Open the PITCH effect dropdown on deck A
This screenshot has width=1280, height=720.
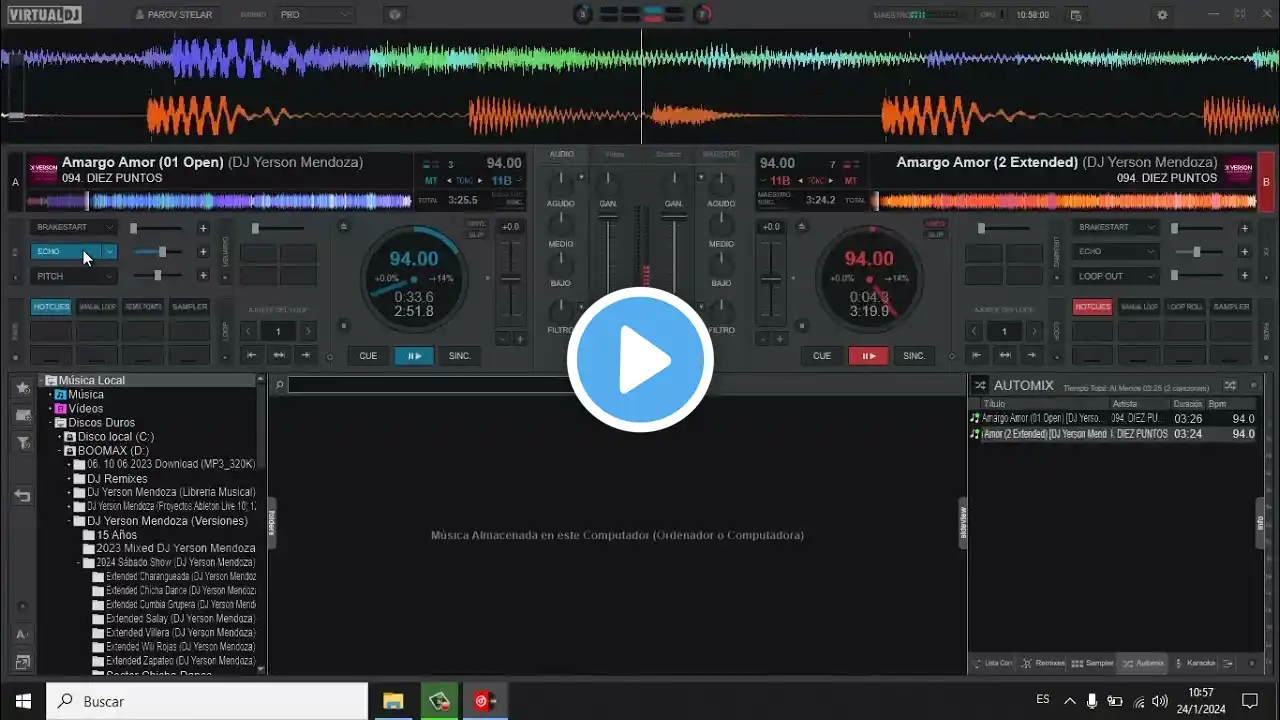(110, 276)
